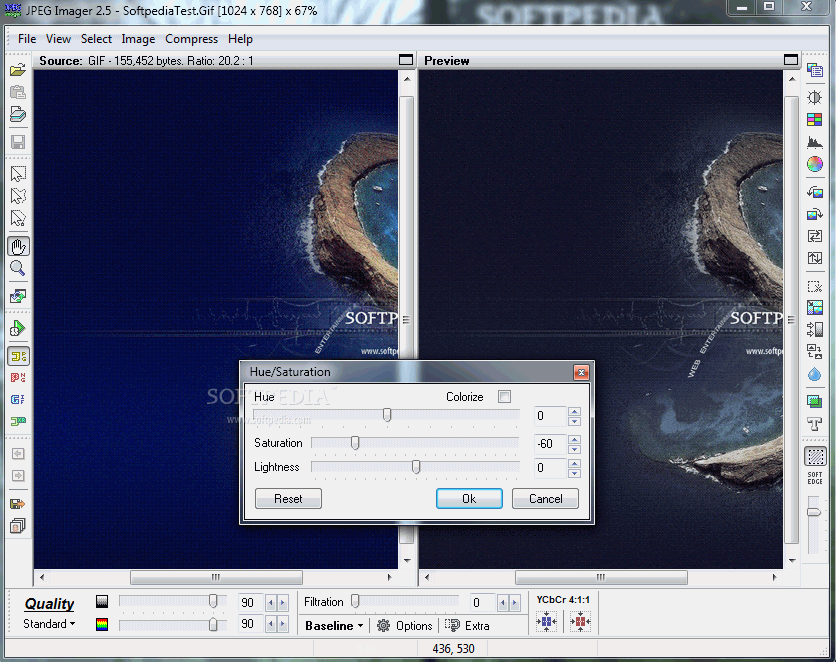Decrease the luminance quality value arrow
This screenshot has height=662, width=836.
tap(271, 603)
